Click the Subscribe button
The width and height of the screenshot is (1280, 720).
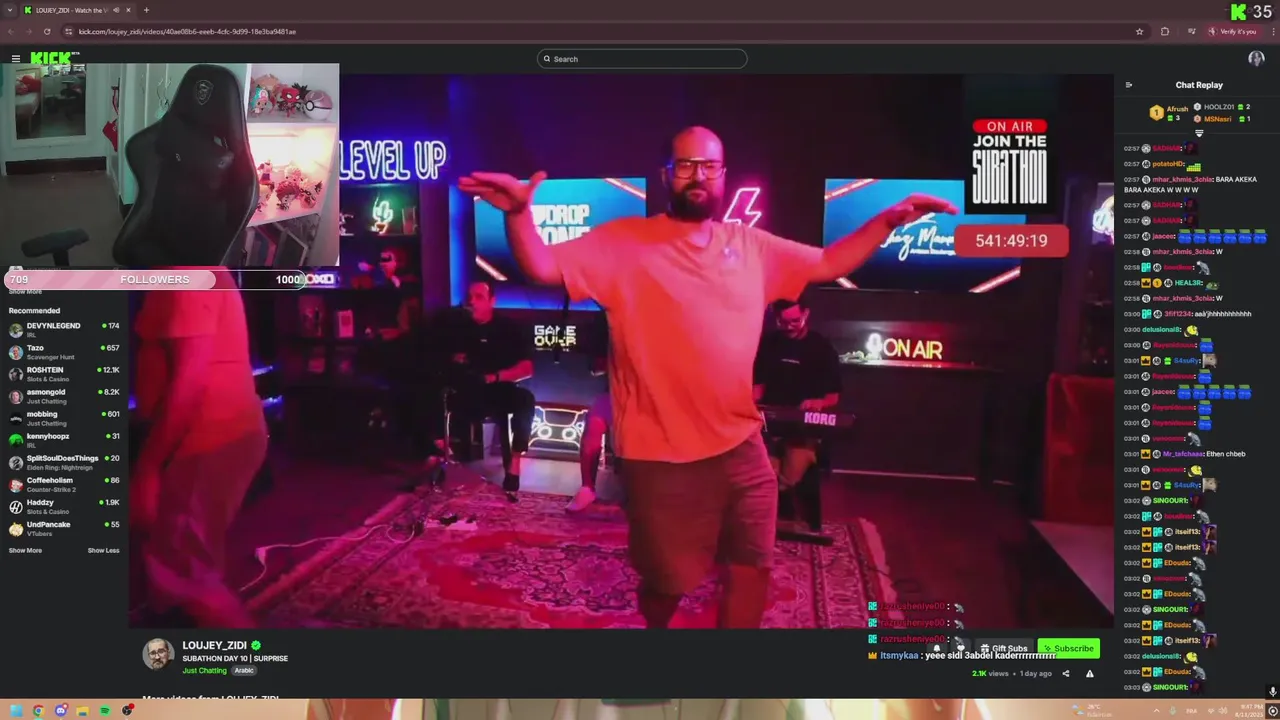tap(1069, 648)
